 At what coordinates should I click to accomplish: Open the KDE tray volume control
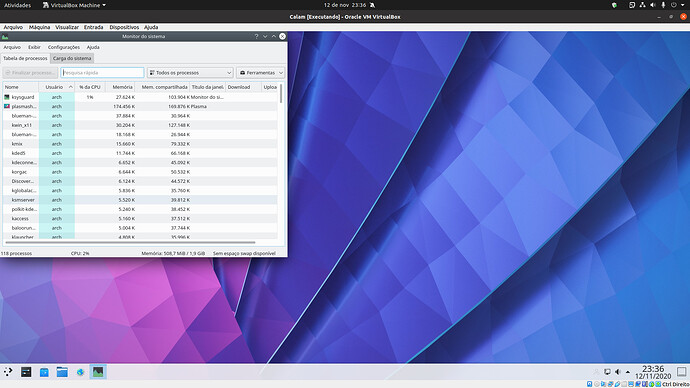tap(617, 372)
